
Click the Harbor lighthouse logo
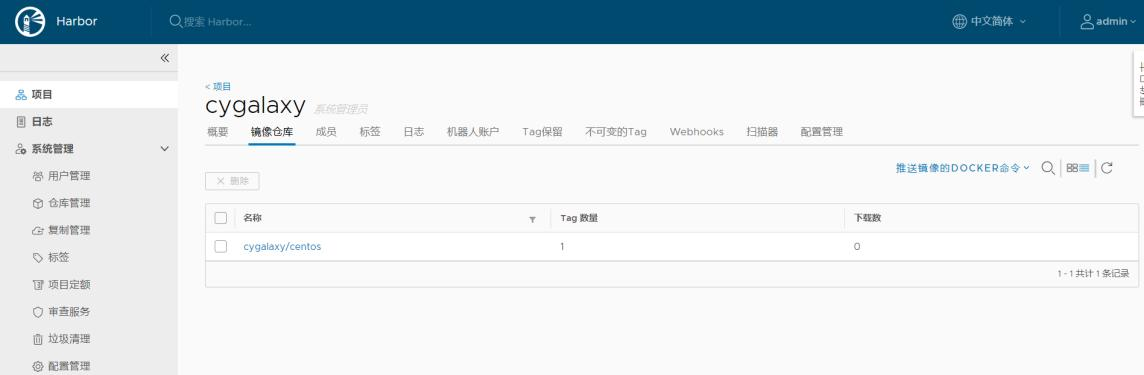(x=31, y=22)
